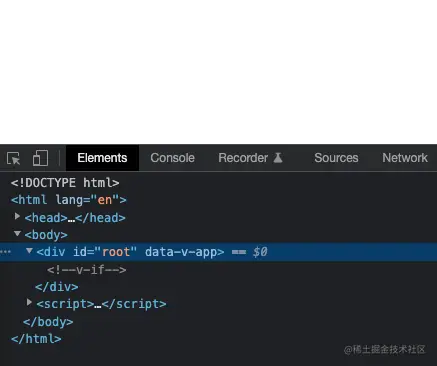Select the DOCTYPE html line
437x366 pixels.
[65, 183]
